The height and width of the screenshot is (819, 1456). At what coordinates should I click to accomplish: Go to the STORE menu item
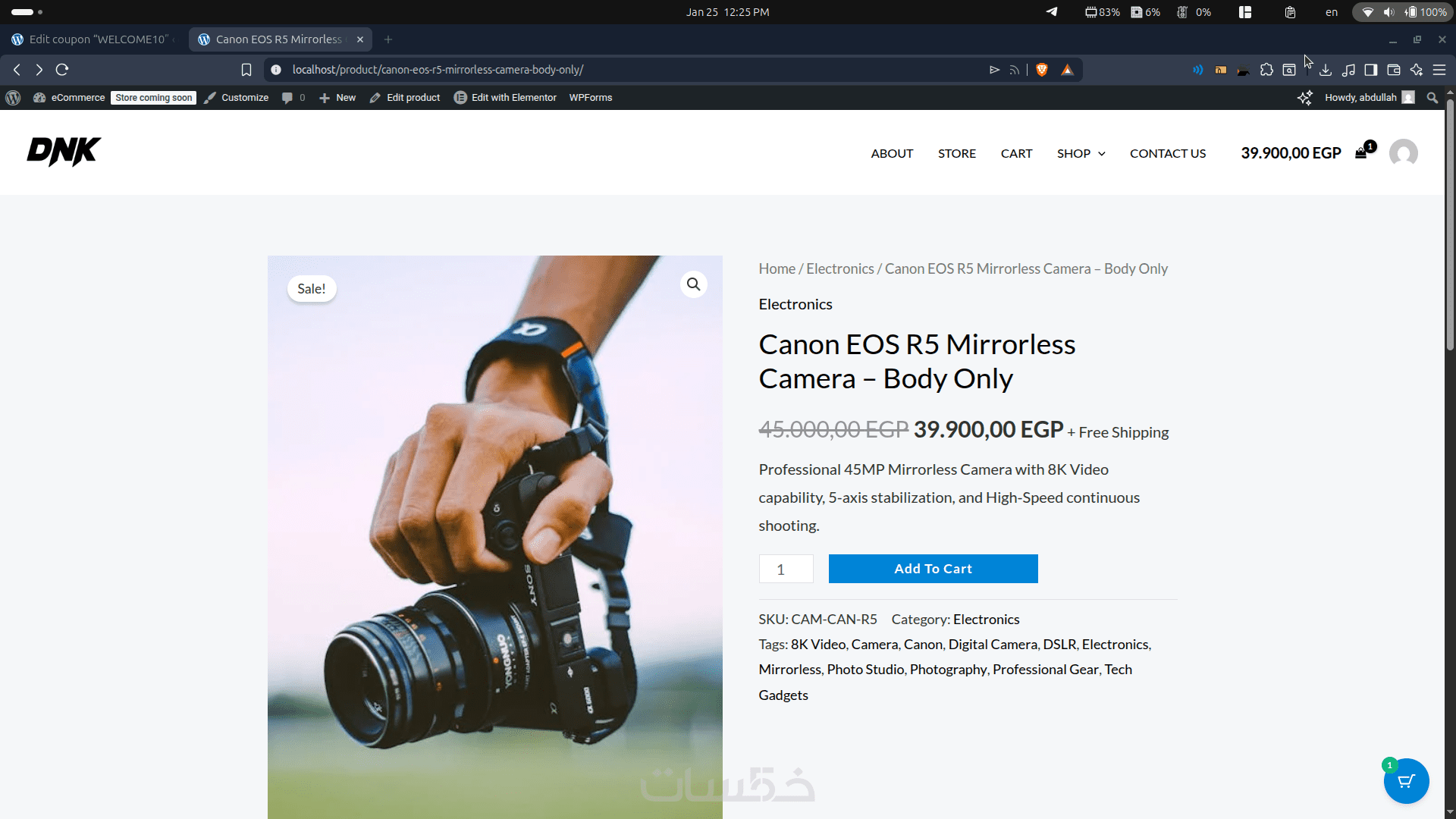click(x=956, y=153)
